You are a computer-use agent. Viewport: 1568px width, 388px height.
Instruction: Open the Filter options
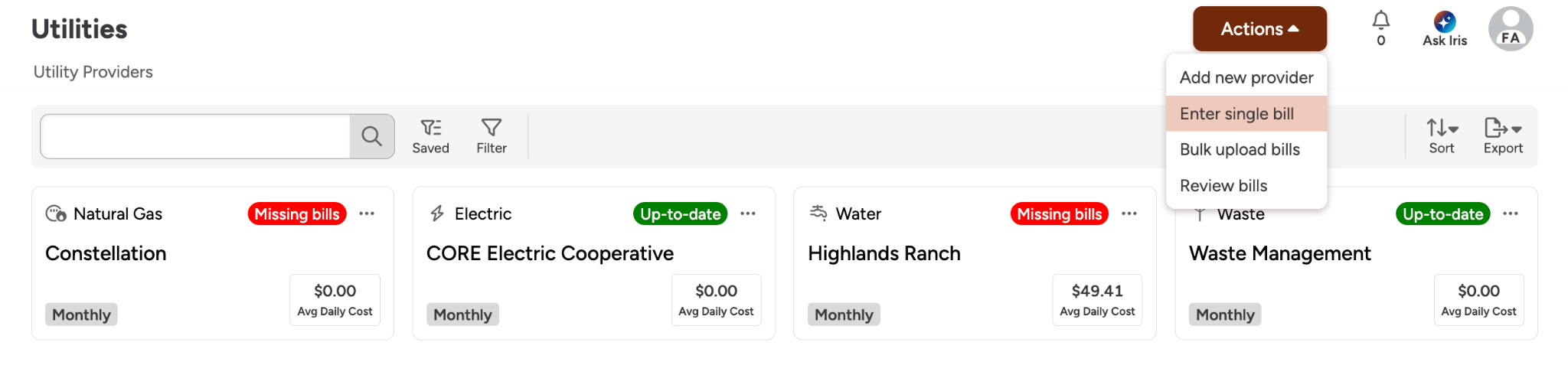tap(491, 136)
